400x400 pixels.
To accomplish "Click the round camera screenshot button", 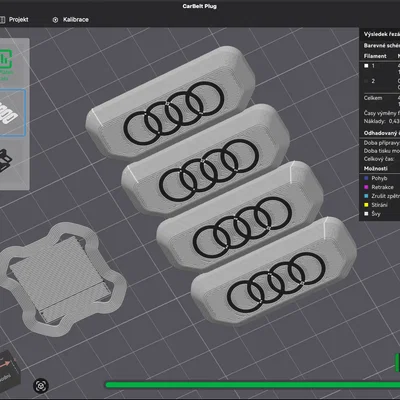I will point(41,386).
